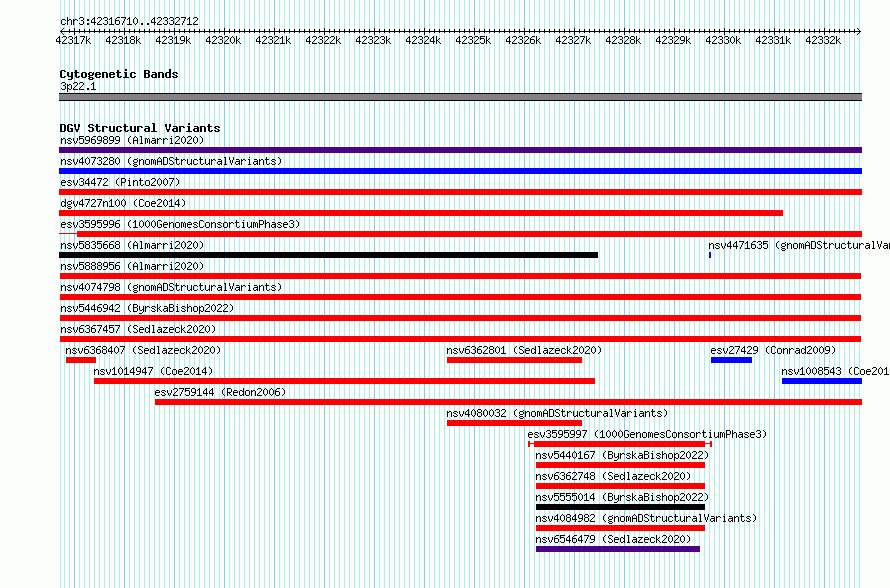Click the nsv6367457 (Sedlazeck2020) label
Image resolution: width=890 pixels, height=588 pixels.
[138, 329]
